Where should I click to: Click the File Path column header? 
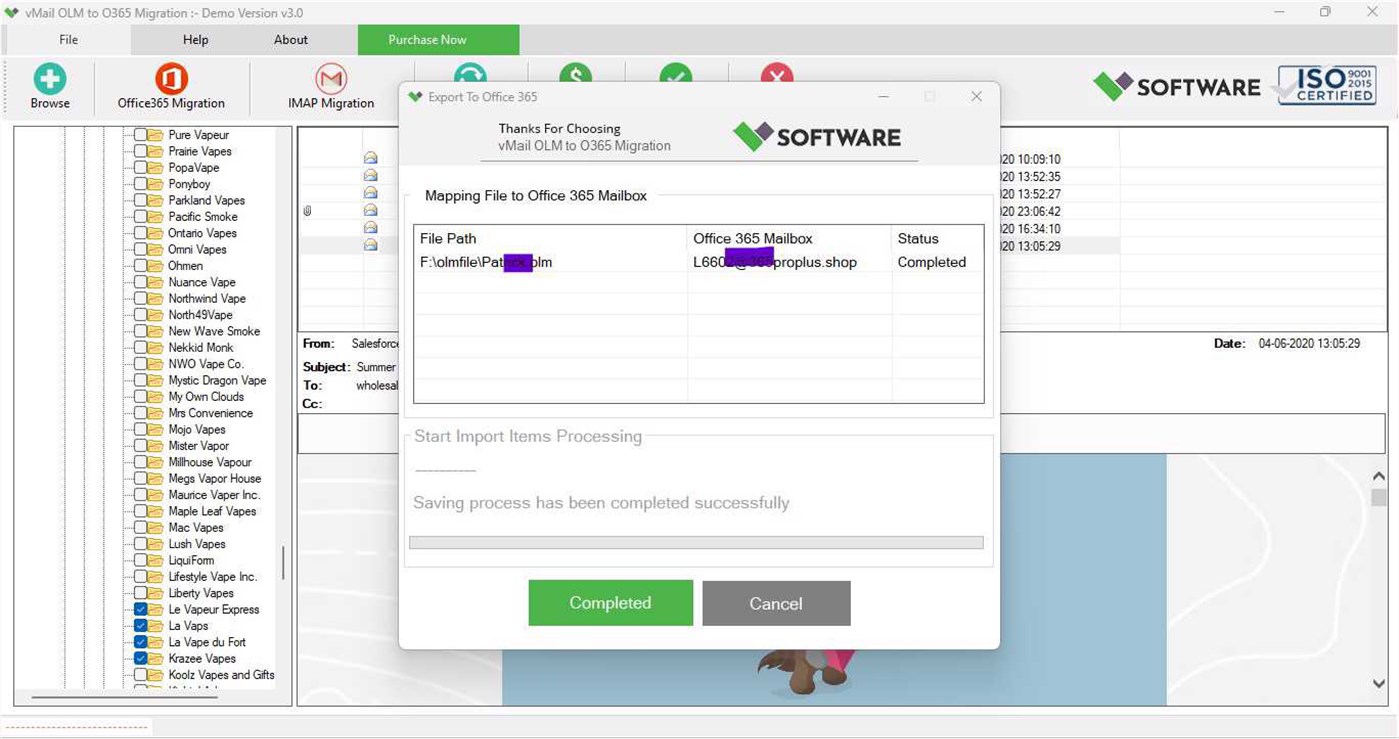coord(551,238)
